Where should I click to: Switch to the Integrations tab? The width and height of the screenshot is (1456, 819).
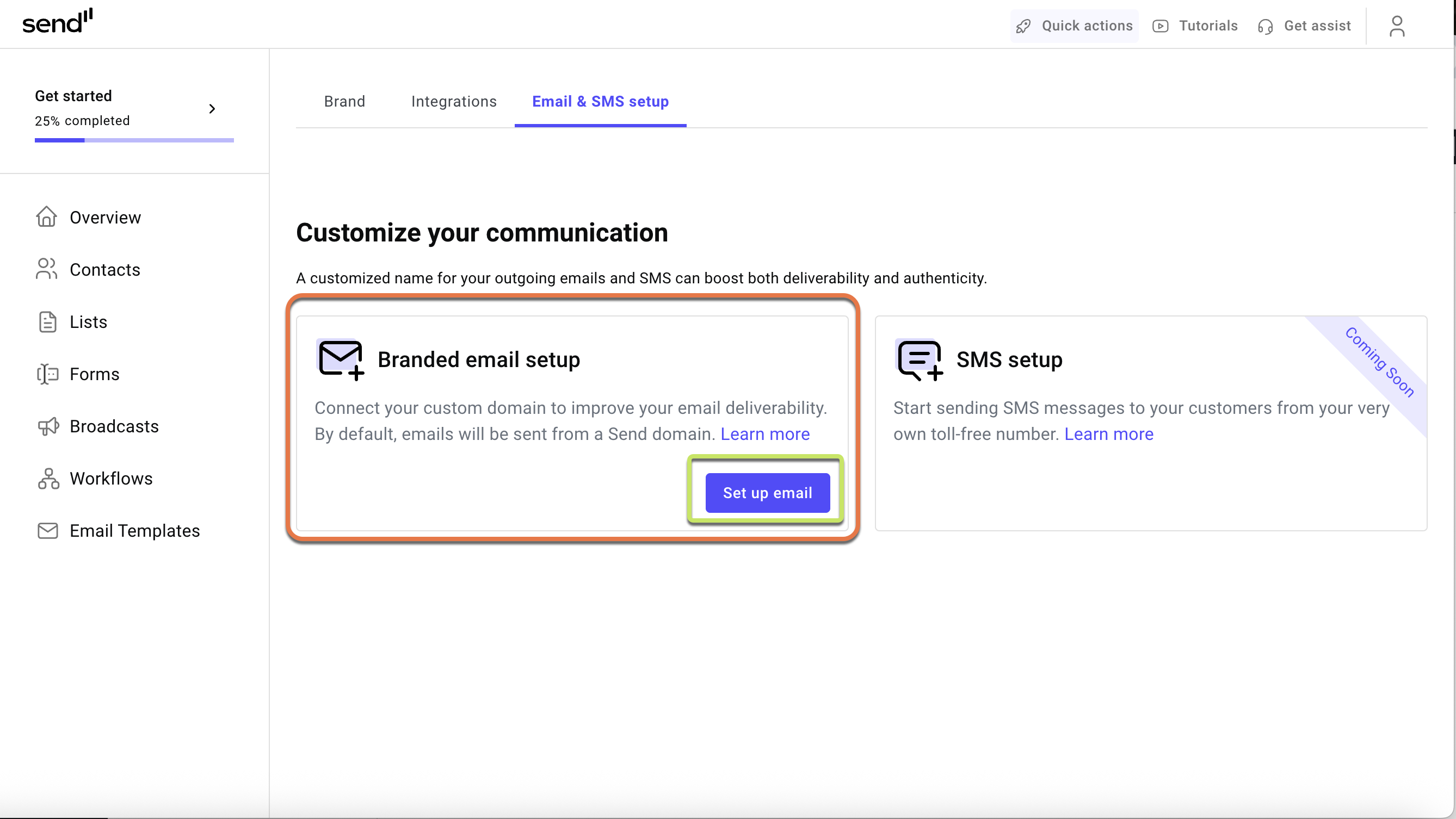[454, 101]
